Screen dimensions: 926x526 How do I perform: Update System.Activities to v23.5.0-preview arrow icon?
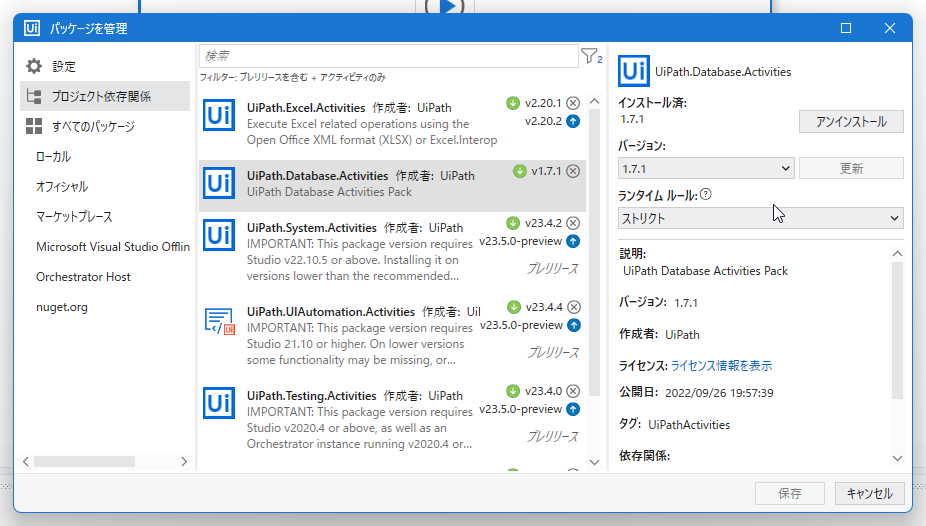point(573,241)
